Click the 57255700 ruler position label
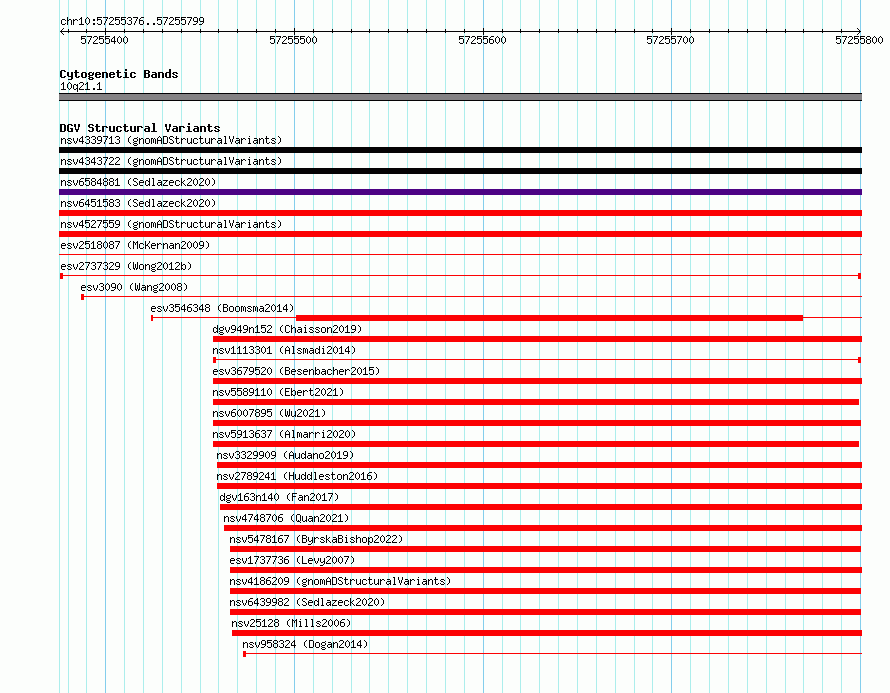Image resolution: width=890 pixels, height=693 pixels. 670,40
